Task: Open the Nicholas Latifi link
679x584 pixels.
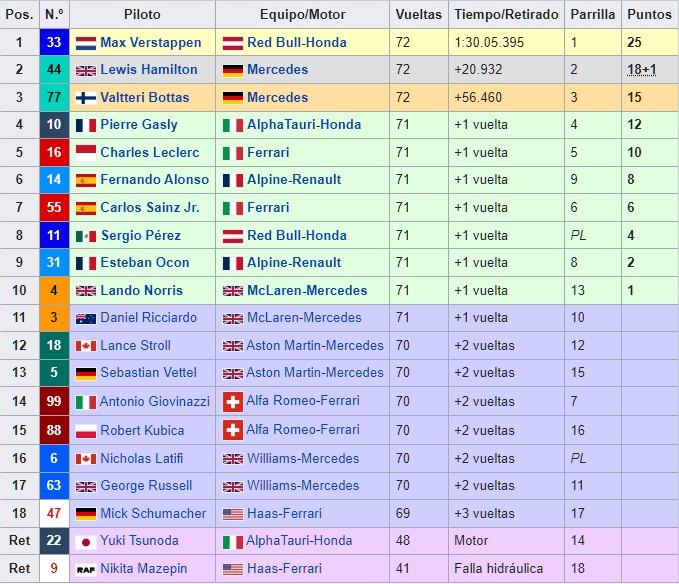Action: 142,458
